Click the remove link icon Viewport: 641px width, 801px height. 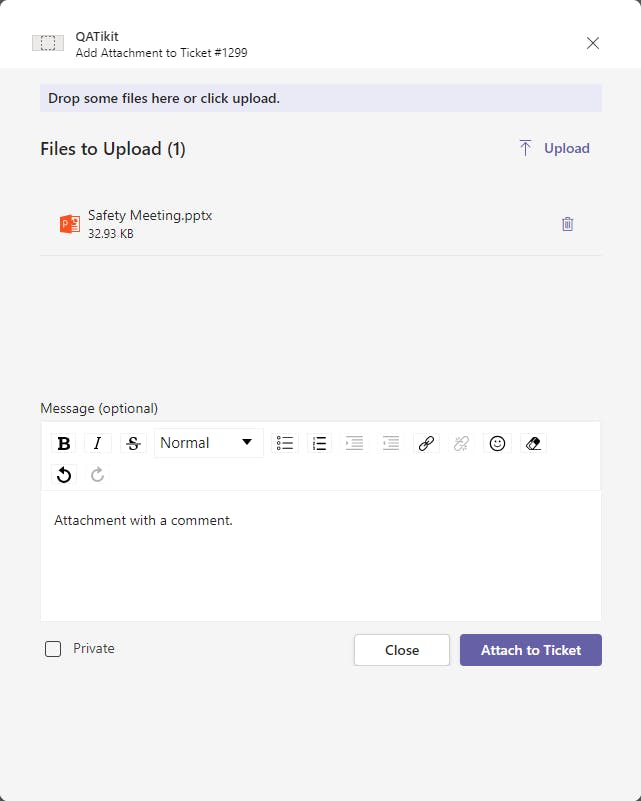coord(461,443)
